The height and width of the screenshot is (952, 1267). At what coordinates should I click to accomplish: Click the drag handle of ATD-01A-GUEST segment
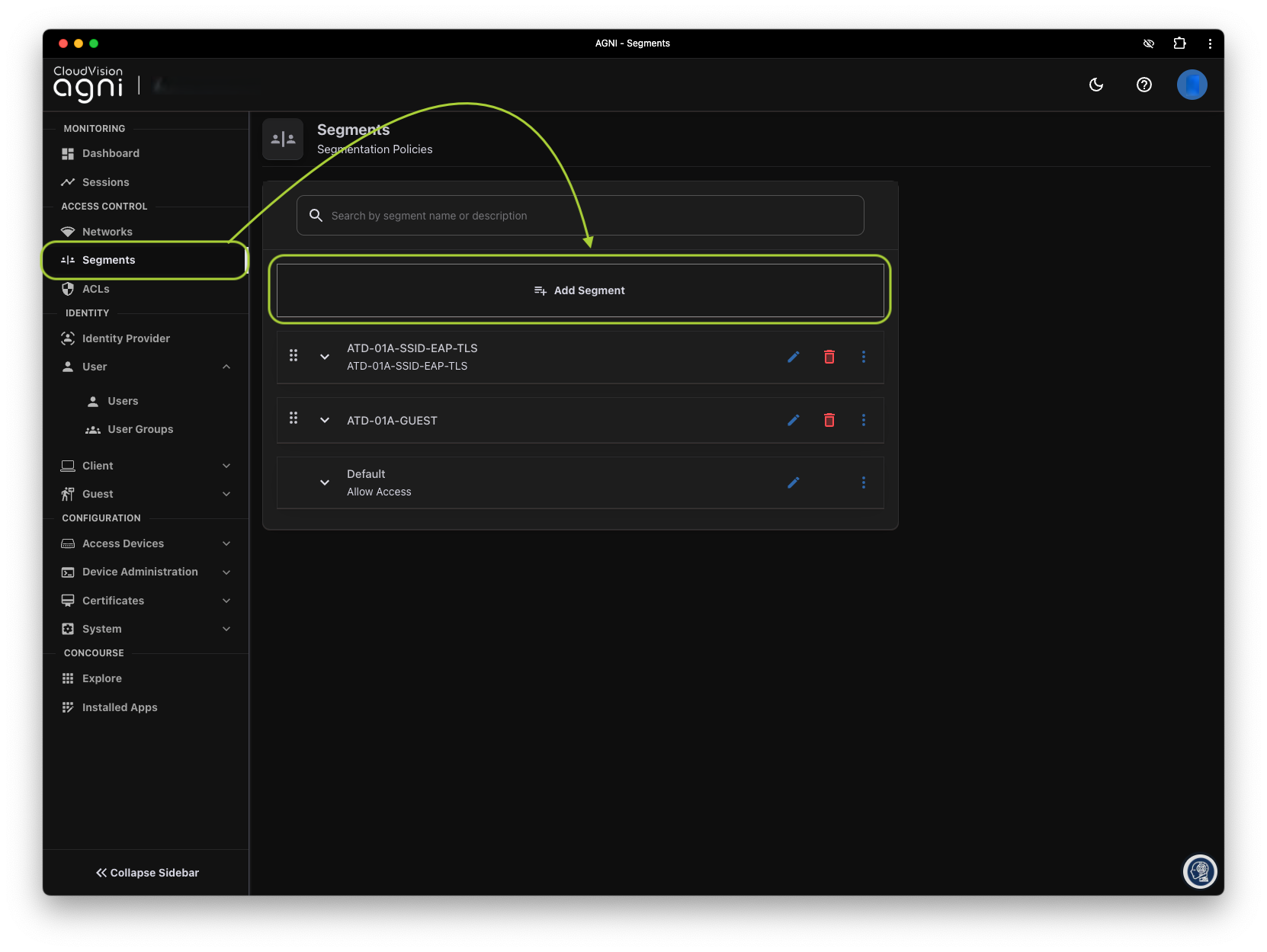pyautogui.click(x=293, y=418)
